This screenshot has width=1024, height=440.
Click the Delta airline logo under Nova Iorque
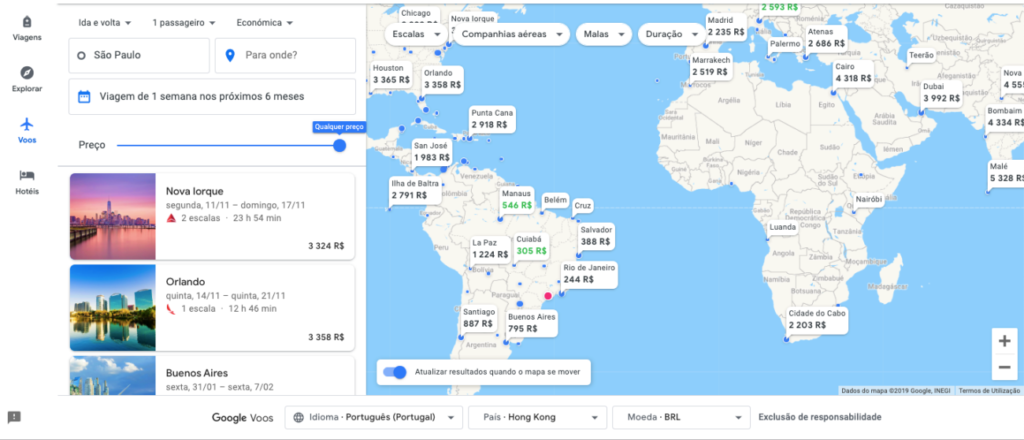[x=171, y=218]
